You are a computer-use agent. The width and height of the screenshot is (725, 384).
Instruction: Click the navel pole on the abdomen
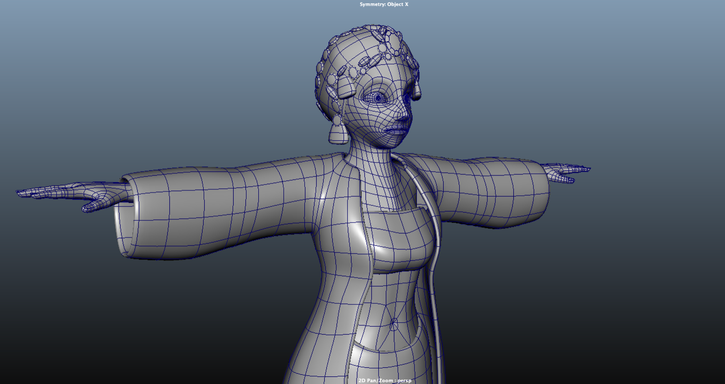coord(393,325)
